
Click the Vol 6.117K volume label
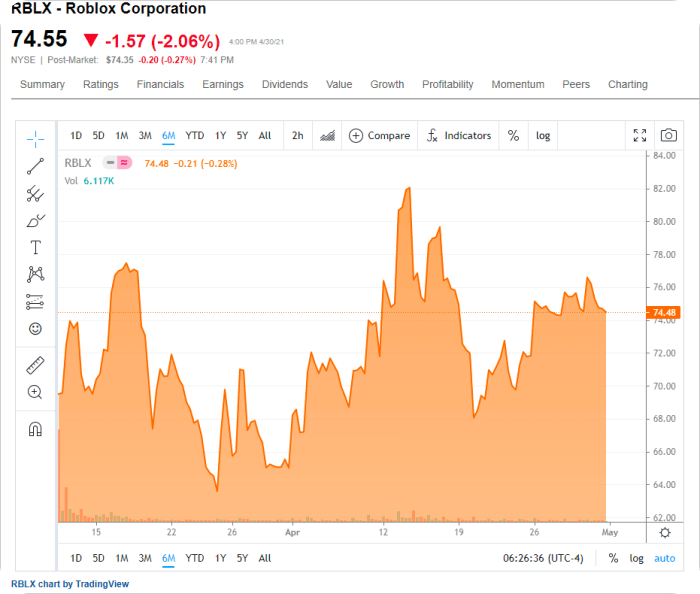point(89,181)
